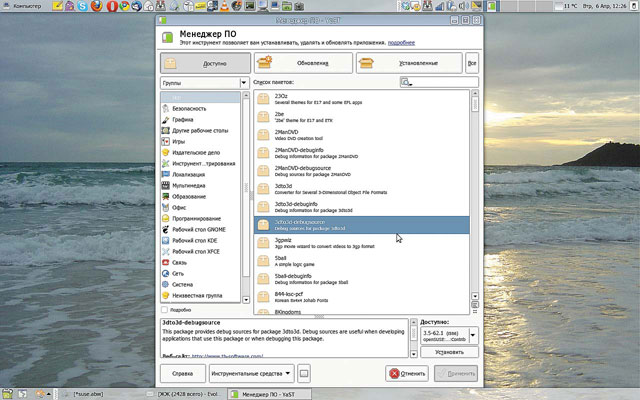Select the 2be package row
640x400 pixels.
point(362,117)
